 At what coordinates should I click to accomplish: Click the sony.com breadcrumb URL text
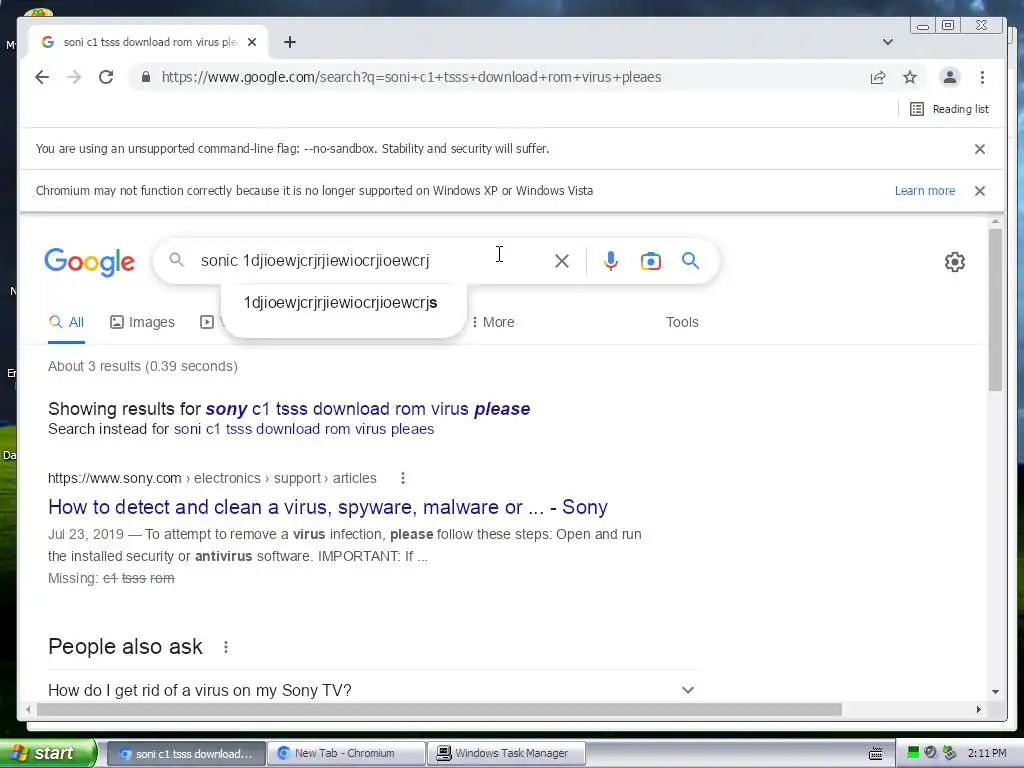point(212,478)
